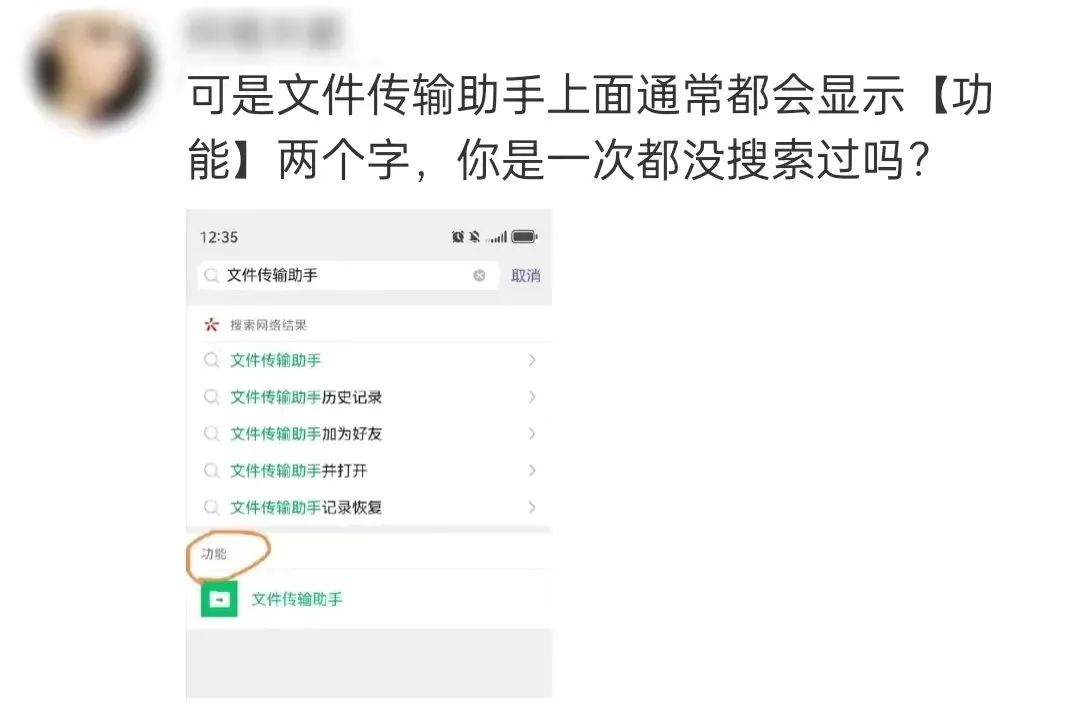Click the blurred commenter avatar

(x=92, y=70)
